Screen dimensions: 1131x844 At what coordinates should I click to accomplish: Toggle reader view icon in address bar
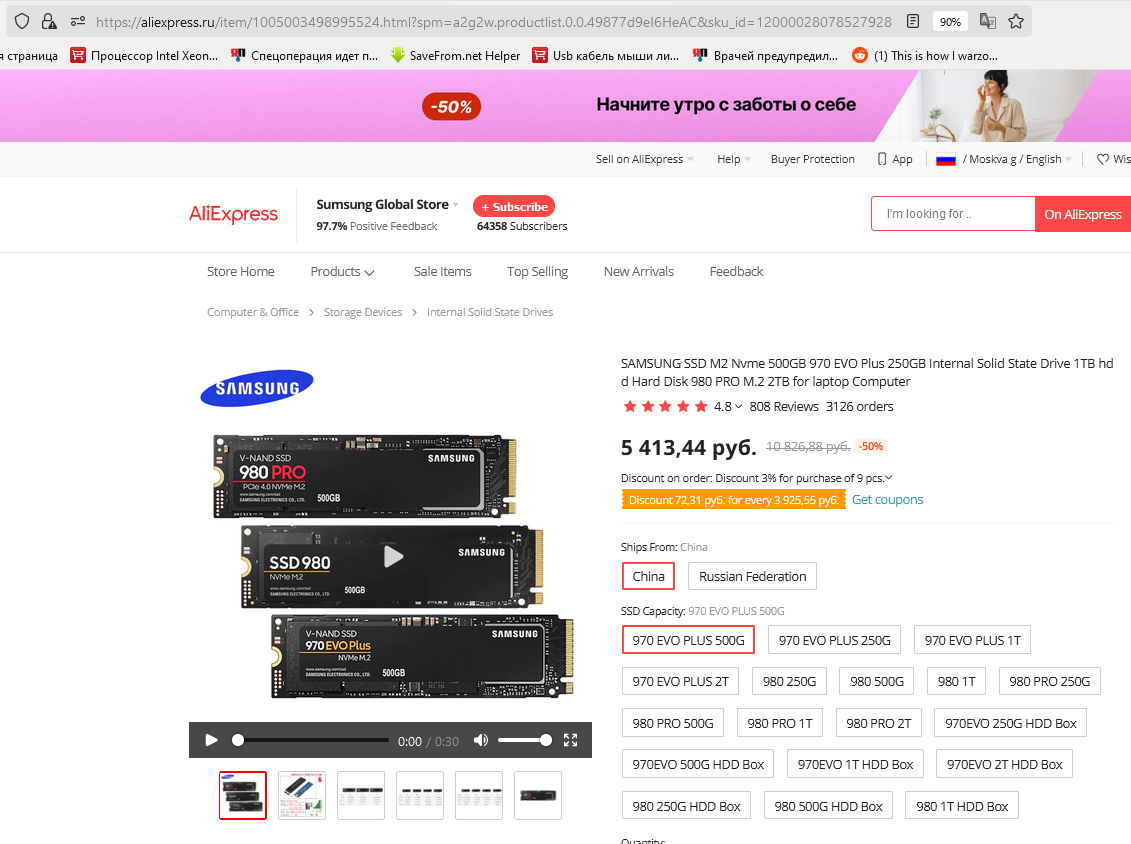coord(913,22)
